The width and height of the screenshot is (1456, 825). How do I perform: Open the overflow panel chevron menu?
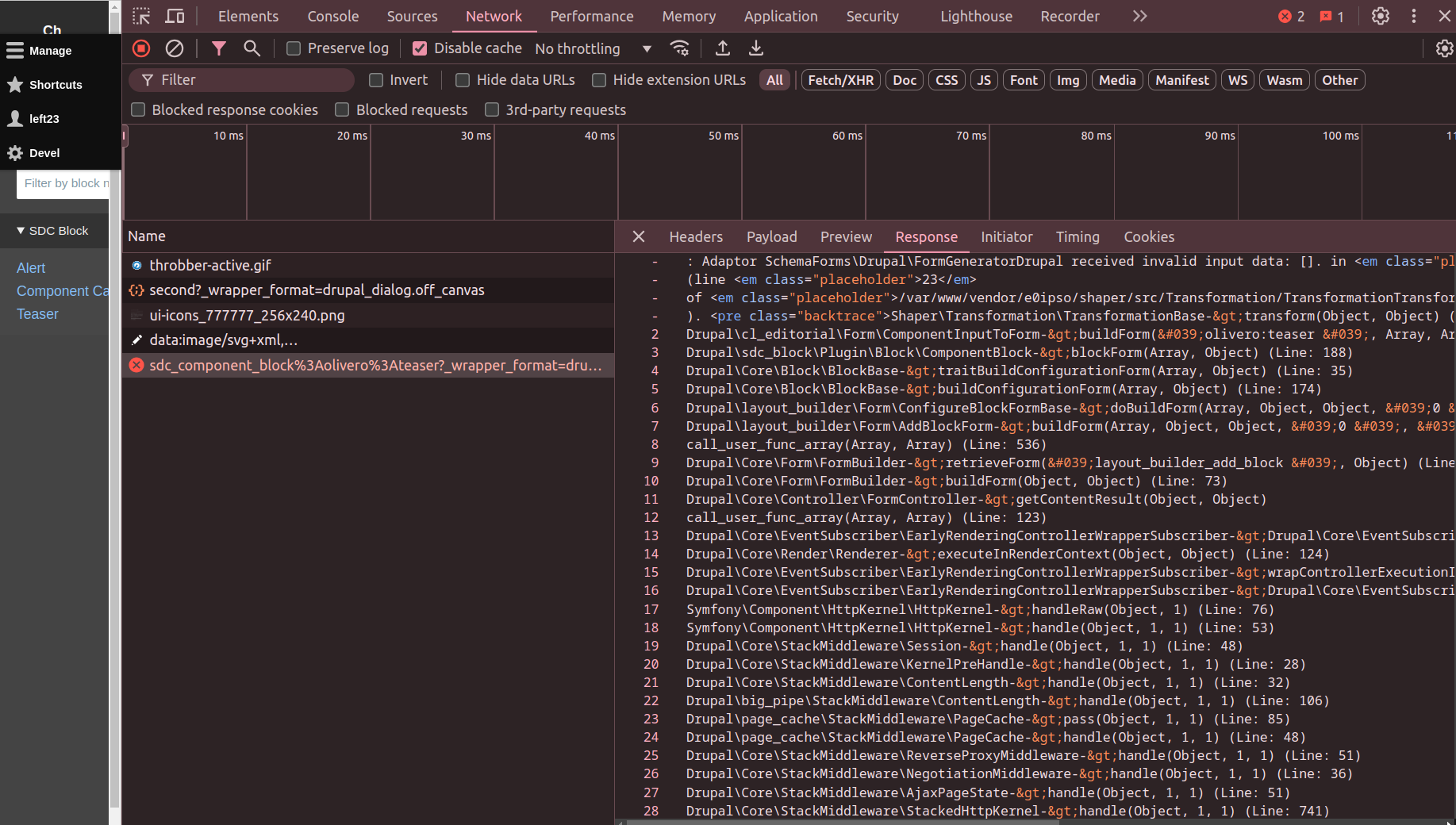coord(1139,16)
